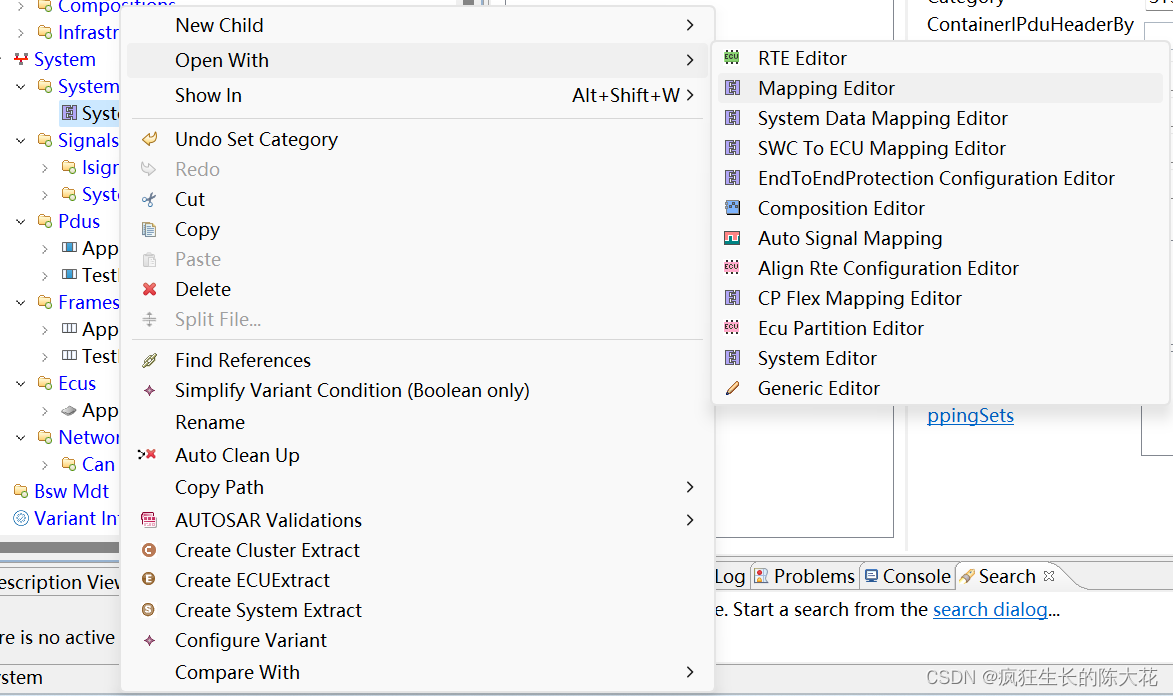Click the Ecu Partition Editor icon
Screen dimensions: 1173x696
733,328
